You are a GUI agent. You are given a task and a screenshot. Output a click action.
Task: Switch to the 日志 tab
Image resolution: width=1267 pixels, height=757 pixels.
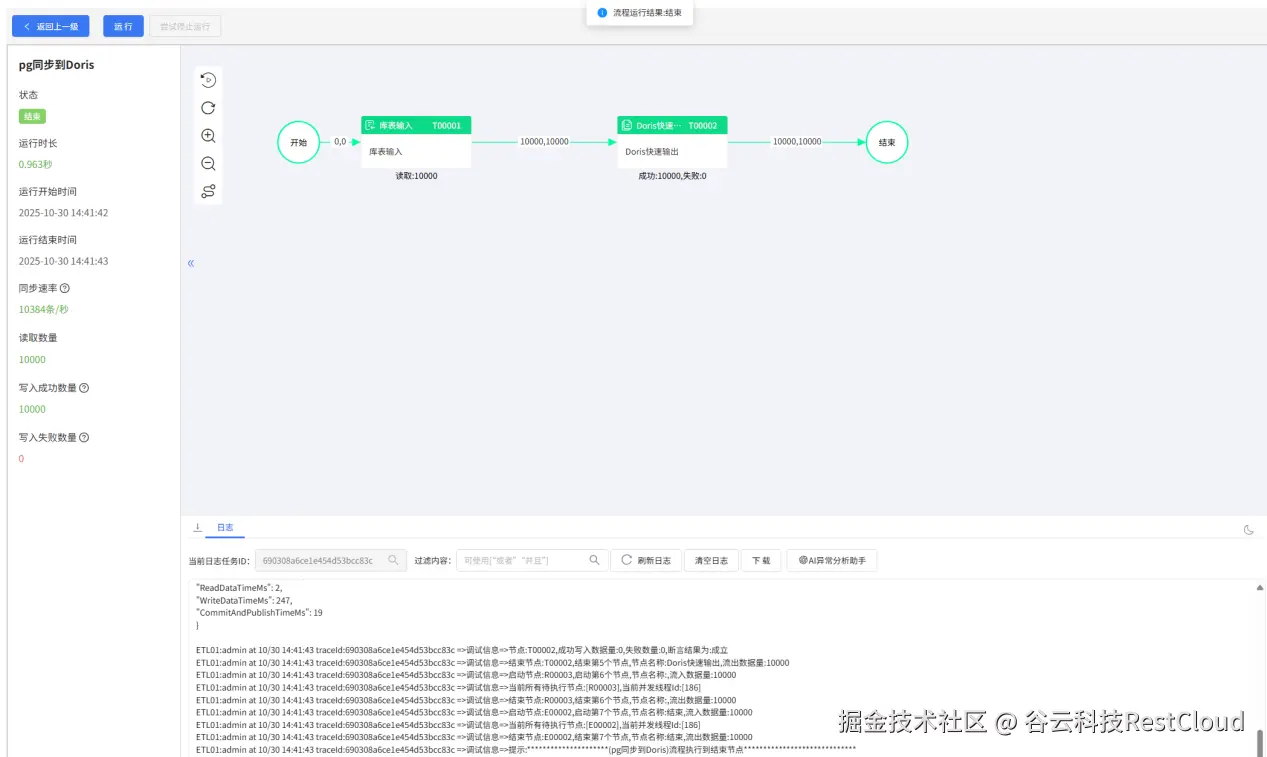224,527
